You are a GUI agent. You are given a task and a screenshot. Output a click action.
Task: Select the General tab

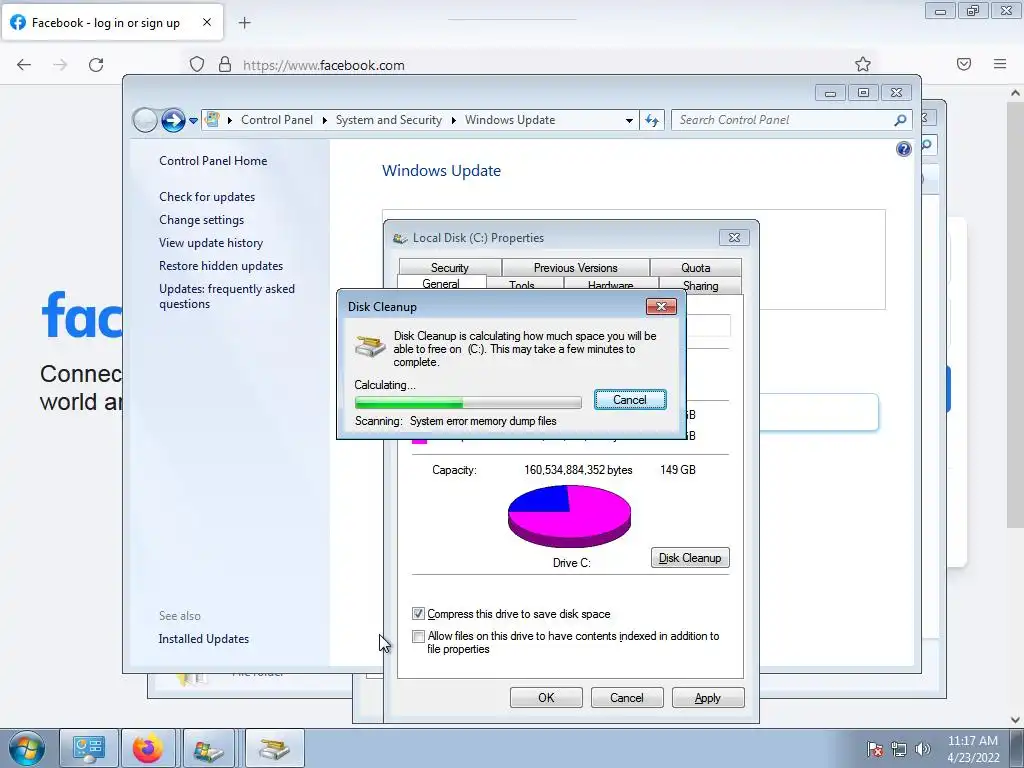pos(441,283)
